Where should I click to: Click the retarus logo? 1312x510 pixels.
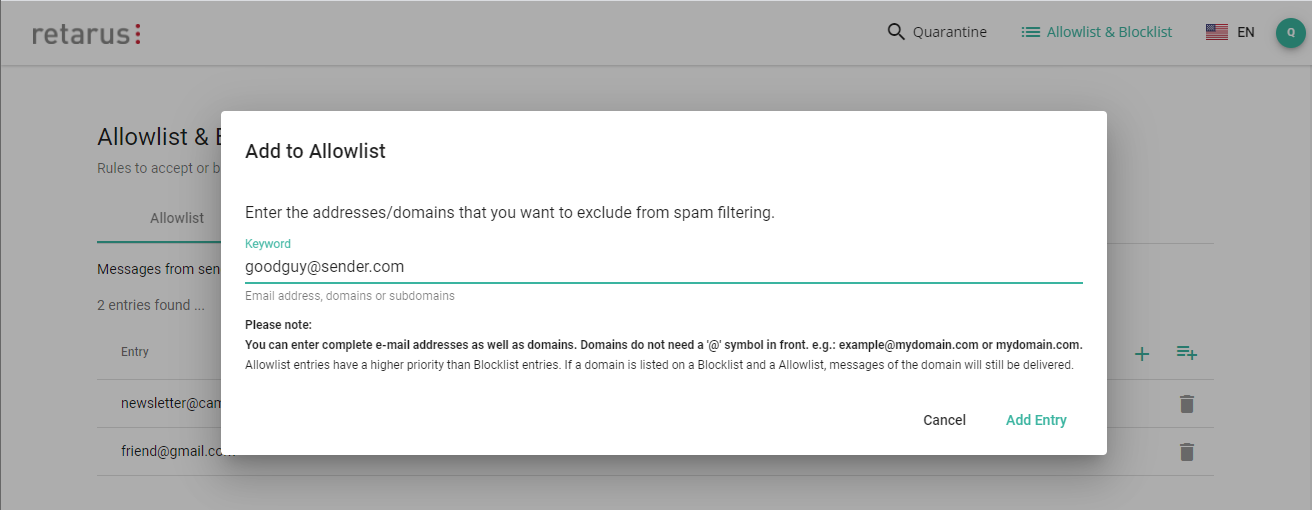click(x=86, y=33)
